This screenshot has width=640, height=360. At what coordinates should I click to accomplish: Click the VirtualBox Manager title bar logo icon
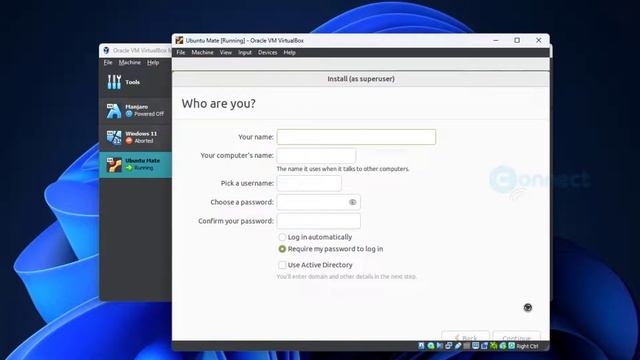[x=106, y=50]
